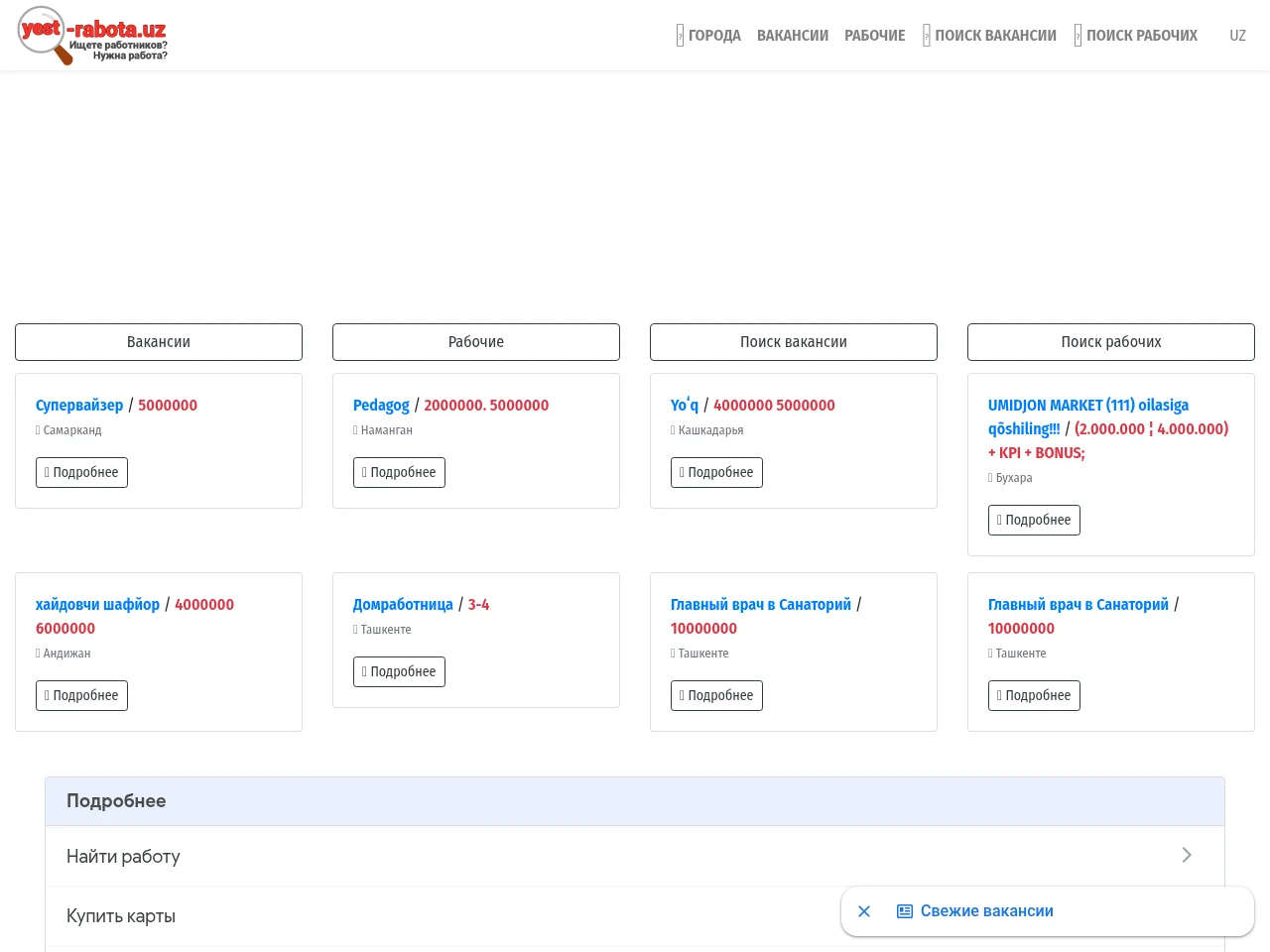Open the Yoʻq vacancy title
This screenshot has height=952, width=1270.
tap(685, 406)
